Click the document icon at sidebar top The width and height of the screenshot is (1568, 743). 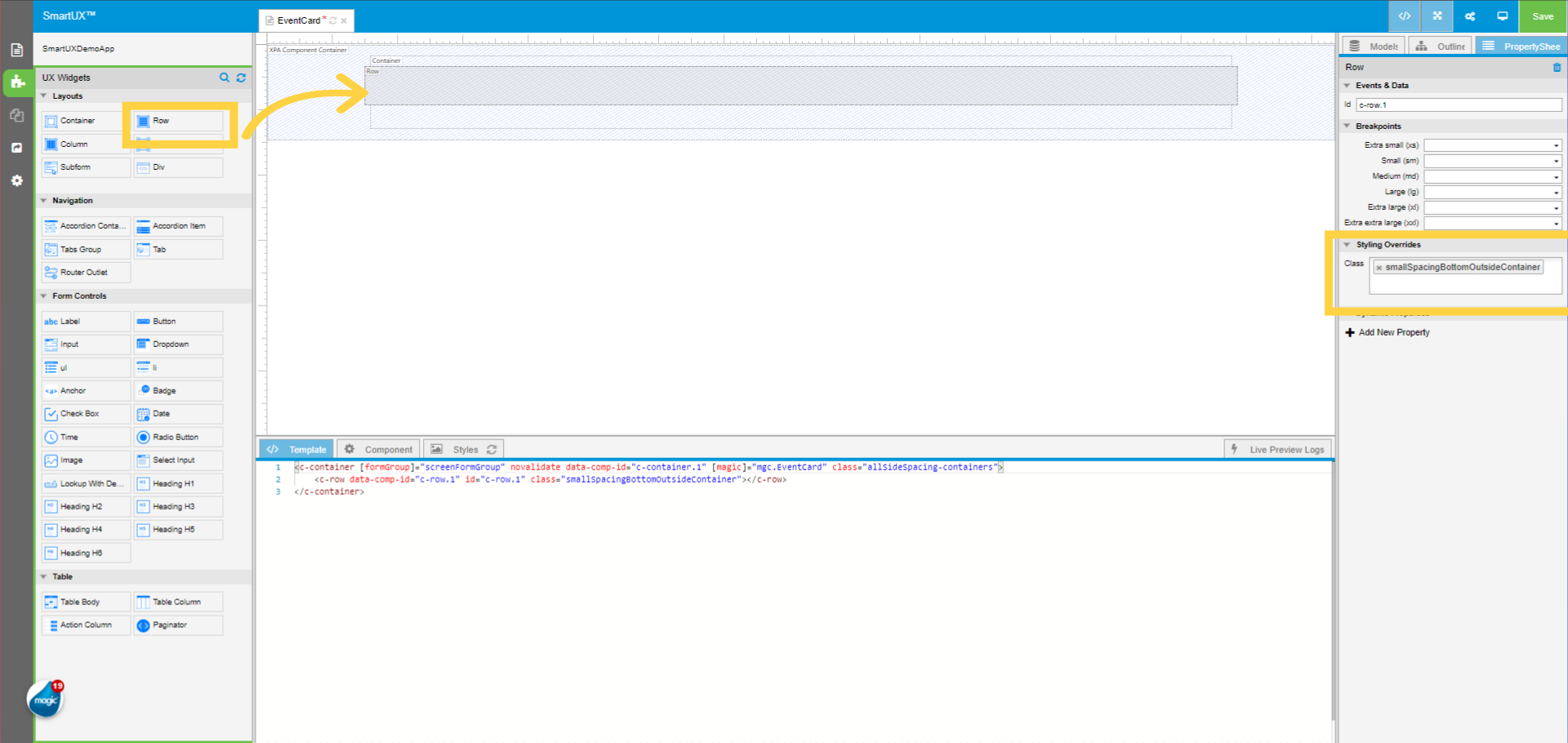[x=16, y=49]
